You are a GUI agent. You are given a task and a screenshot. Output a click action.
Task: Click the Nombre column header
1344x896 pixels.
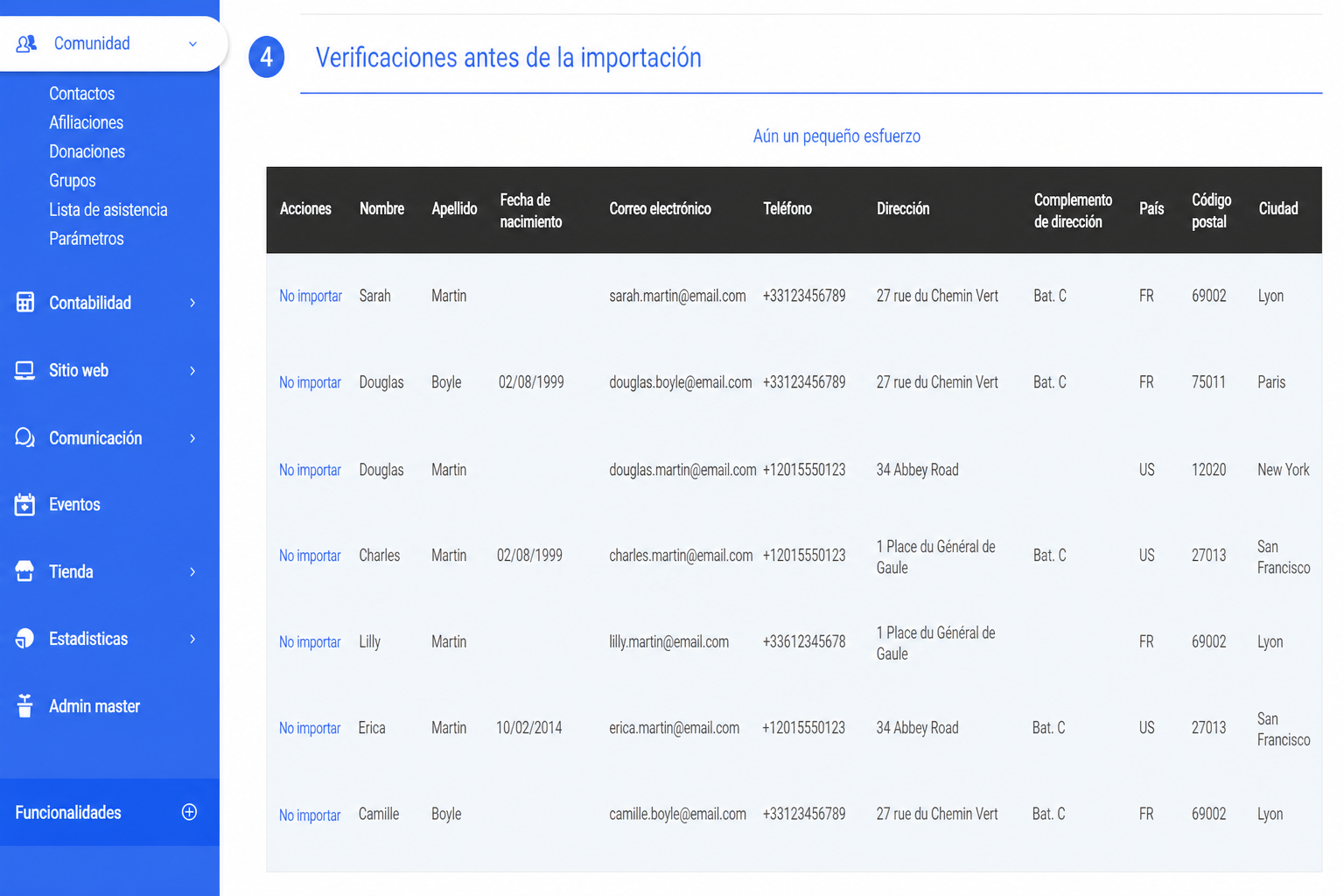[x=381, y=209]
